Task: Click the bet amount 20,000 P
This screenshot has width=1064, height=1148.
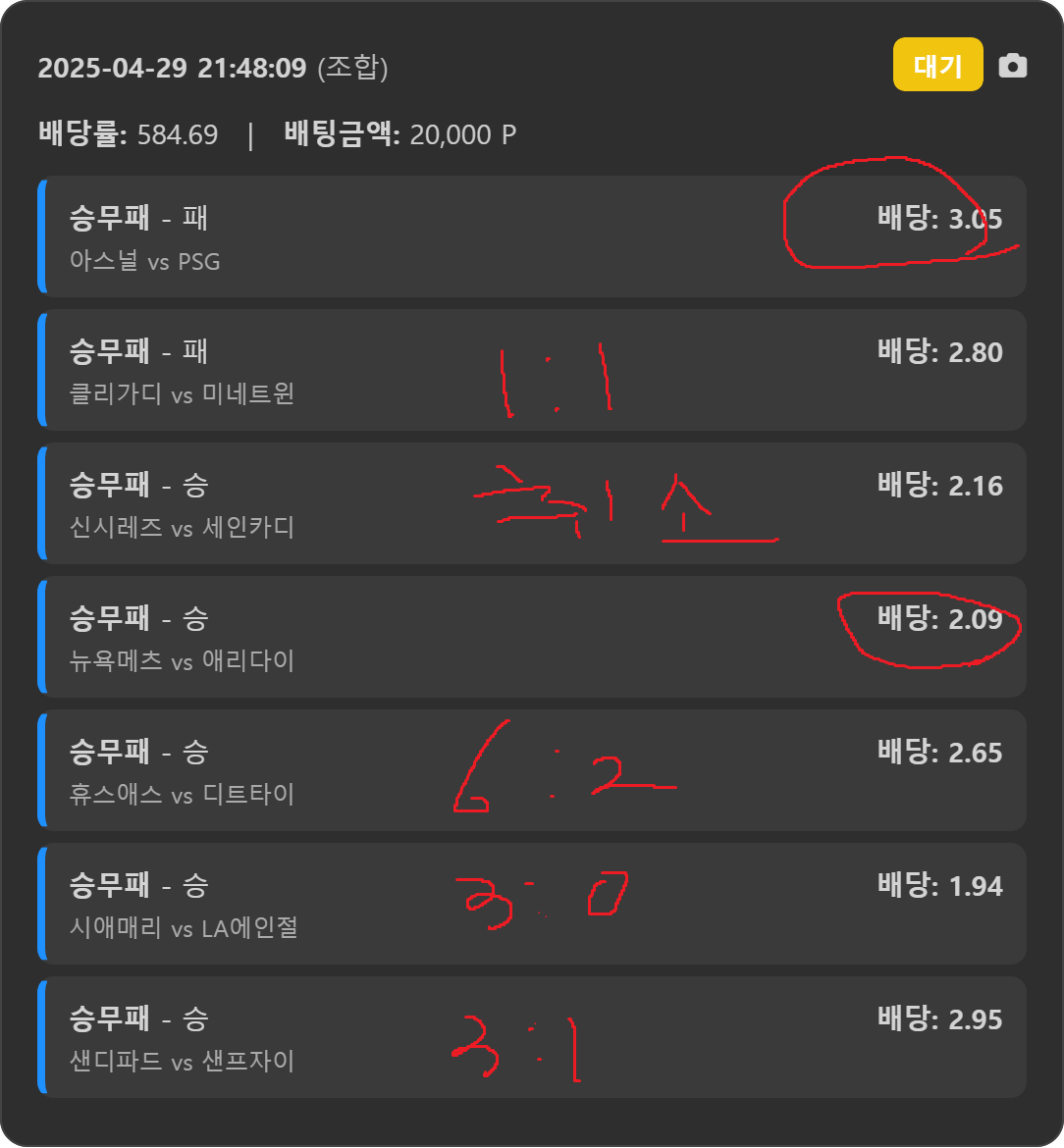Action: pos(462,134)
